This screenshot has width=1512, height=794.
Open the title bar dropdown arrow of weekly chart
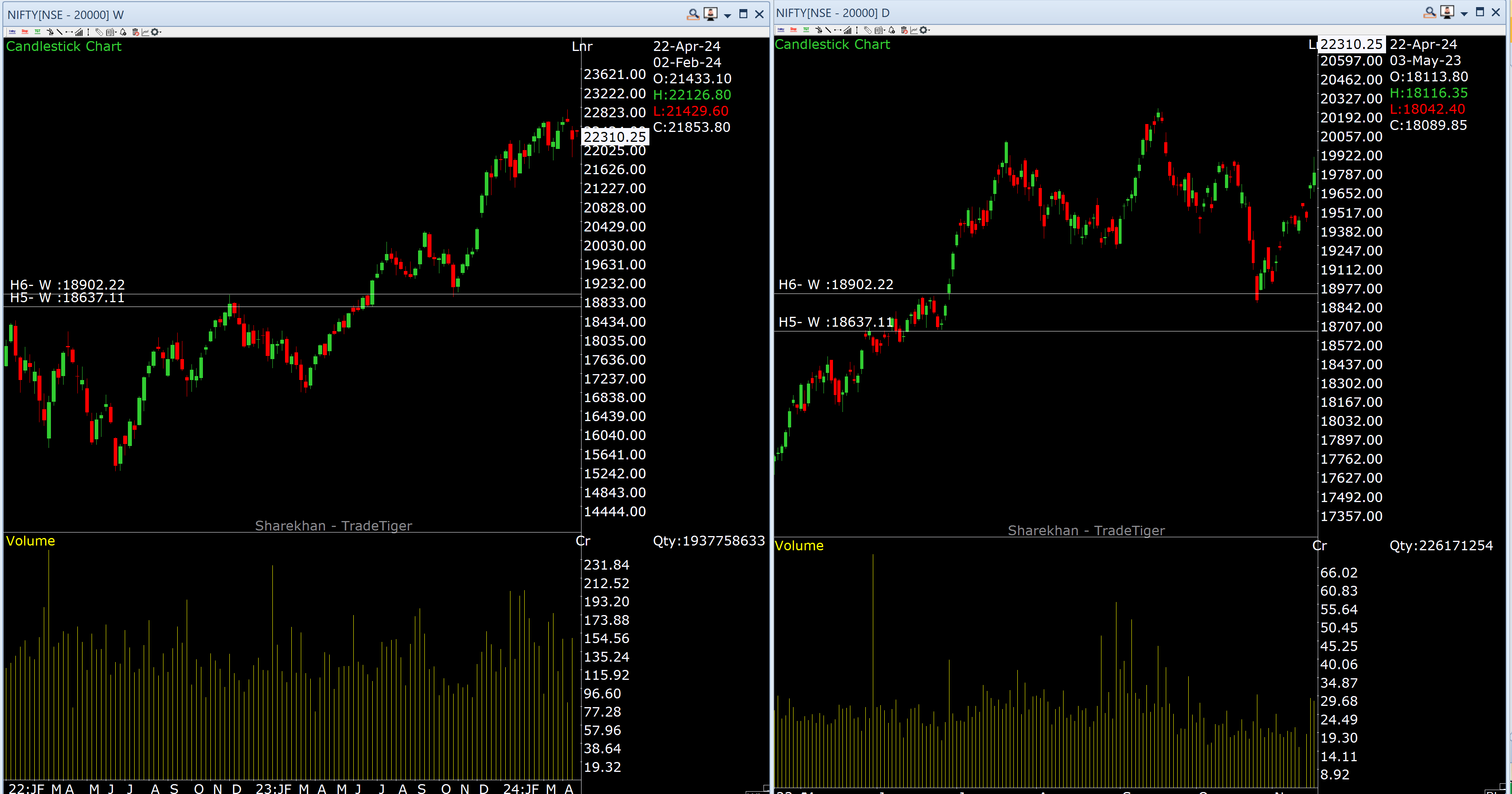(727, 15)
